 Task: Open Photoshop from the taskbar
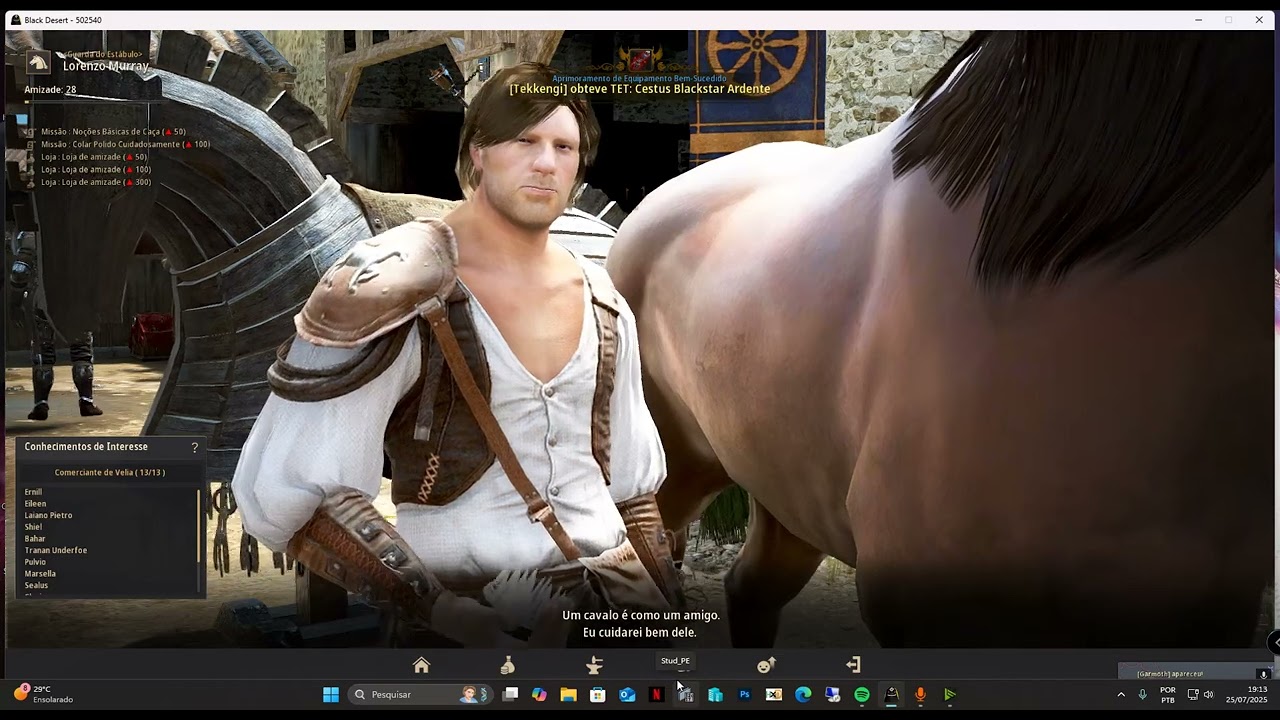click(744, 694)
